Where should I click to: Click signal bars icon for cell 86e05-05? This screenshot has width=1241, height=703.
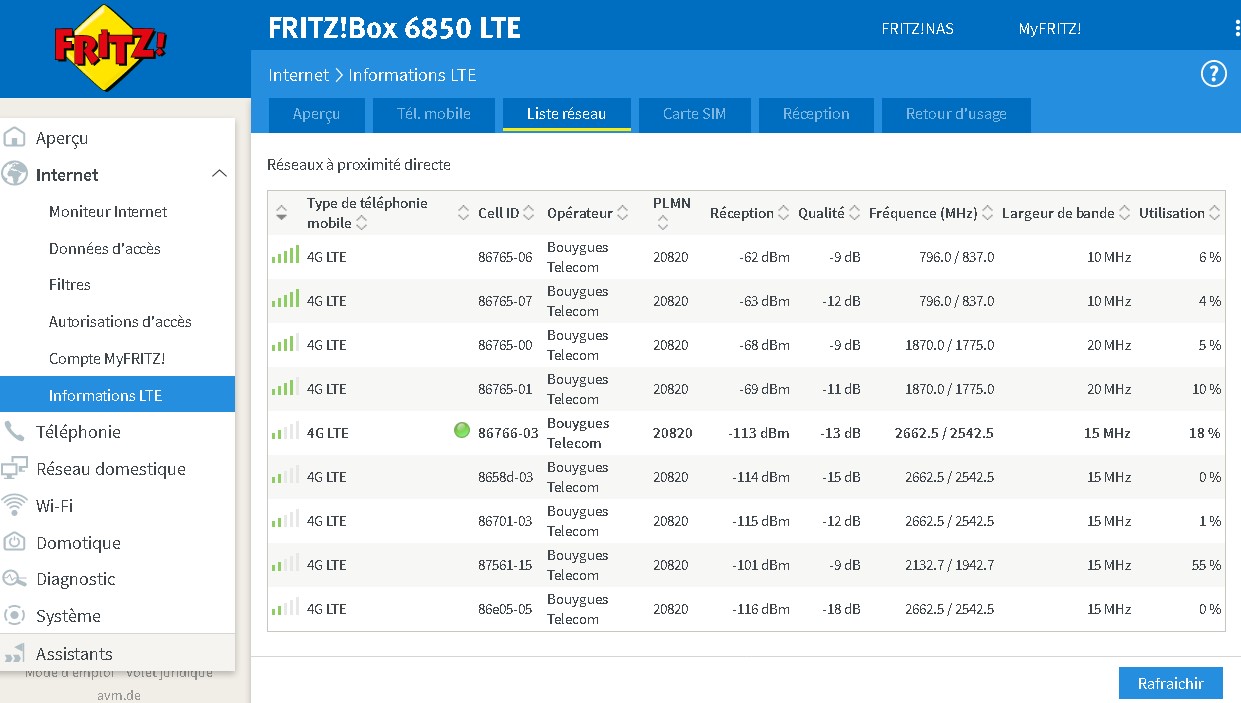click(x=285, y=607)
